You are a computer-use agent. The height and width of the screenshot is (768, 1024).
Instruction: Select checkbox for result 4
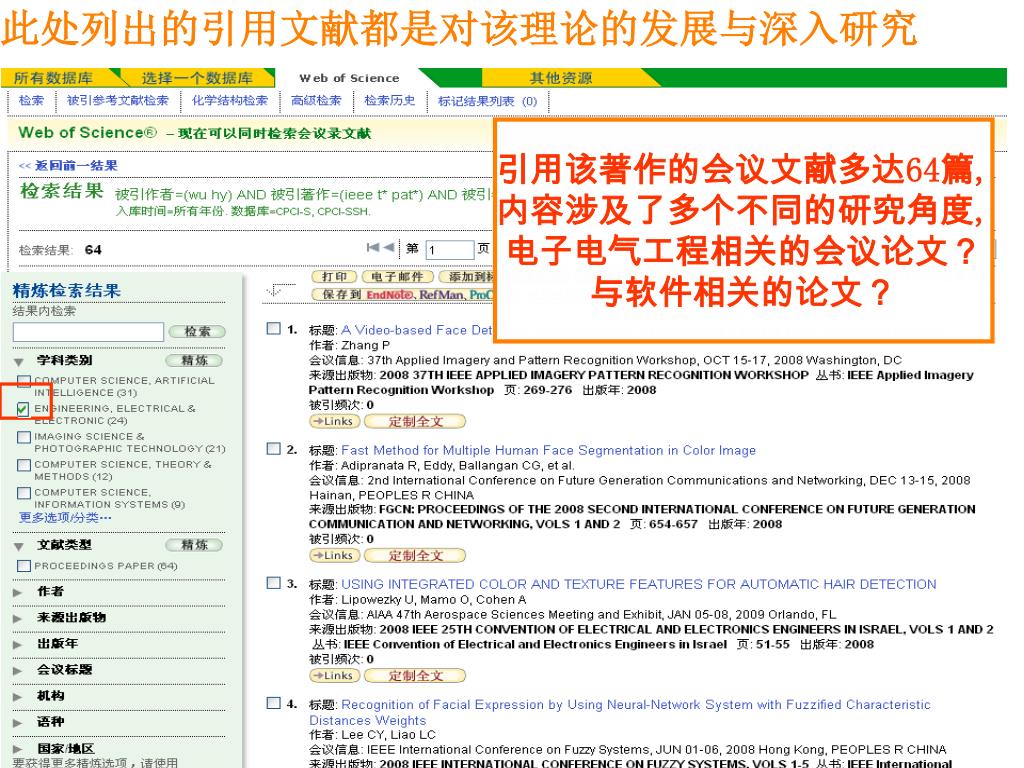tap(274, 703)
